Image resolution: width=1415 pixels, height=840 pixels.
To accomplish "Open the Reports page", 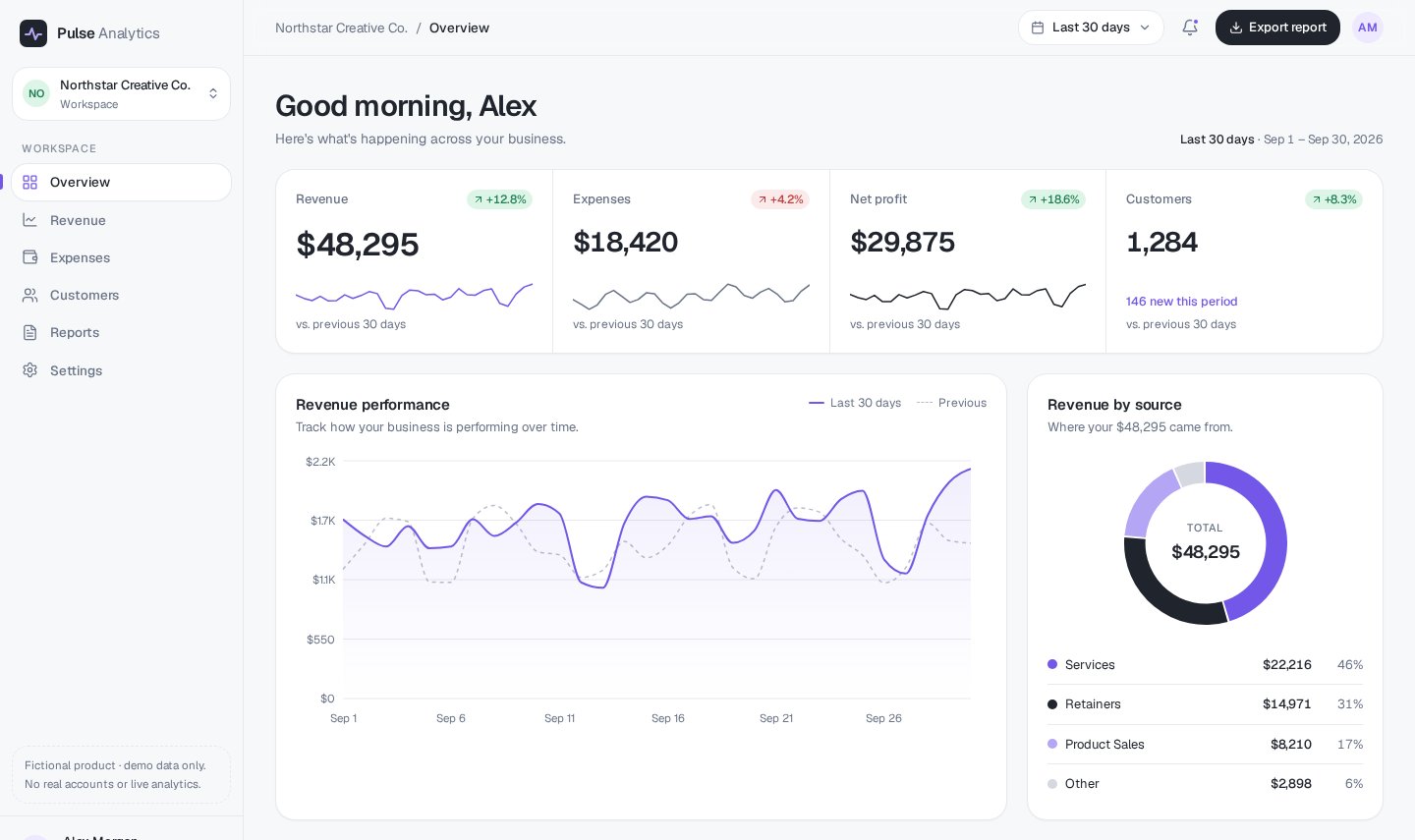I will point(122,332).
